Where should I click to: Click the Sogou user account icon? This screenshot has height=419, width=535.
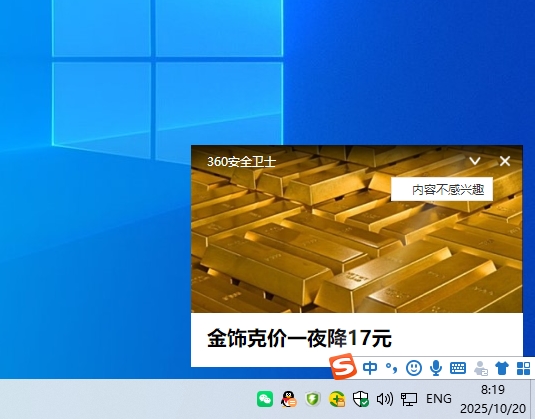click(x=481, y=369)
